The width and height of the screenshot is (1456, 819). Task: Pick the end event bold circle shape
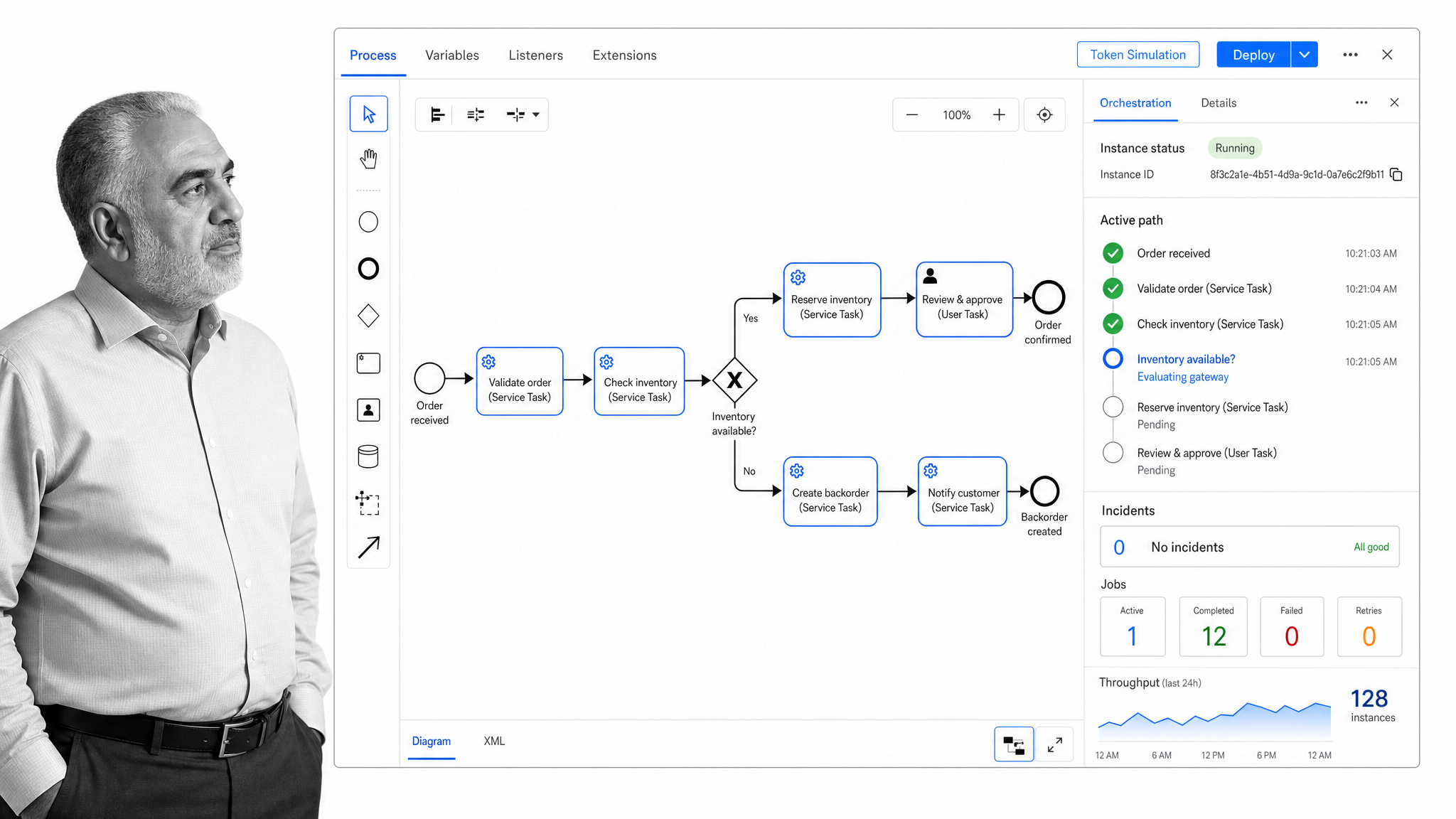[x=368, y=269]
